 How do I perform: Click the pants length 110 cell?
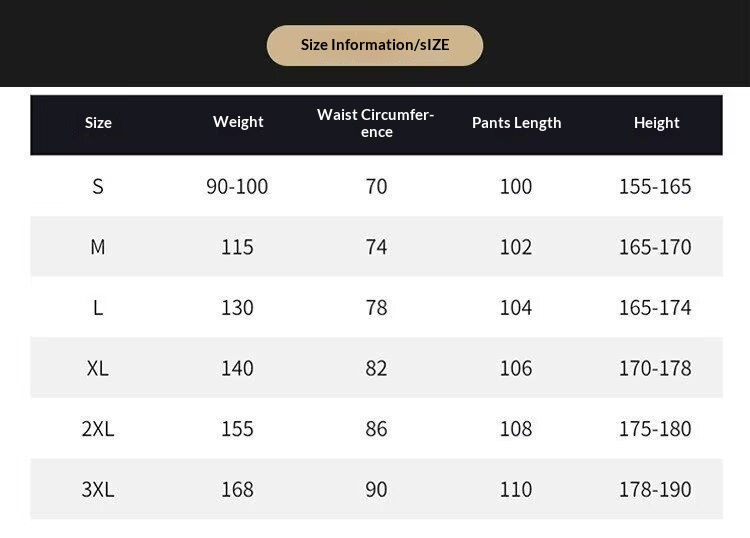click(x=516, y=490)
